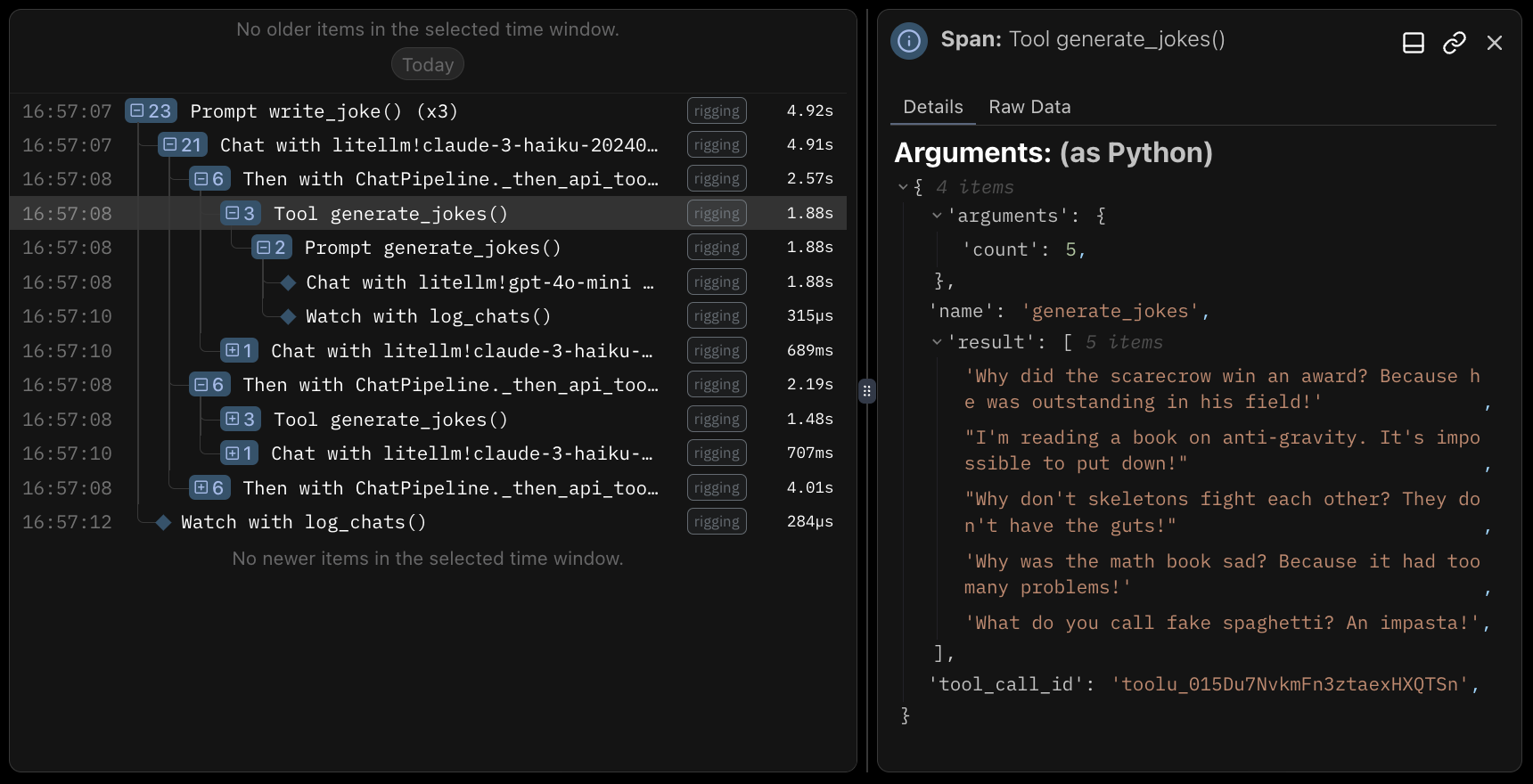1533x784 pixels.
Task: Collapse the 21-child Chat with claude-3-haiku span
Action: 183,145
